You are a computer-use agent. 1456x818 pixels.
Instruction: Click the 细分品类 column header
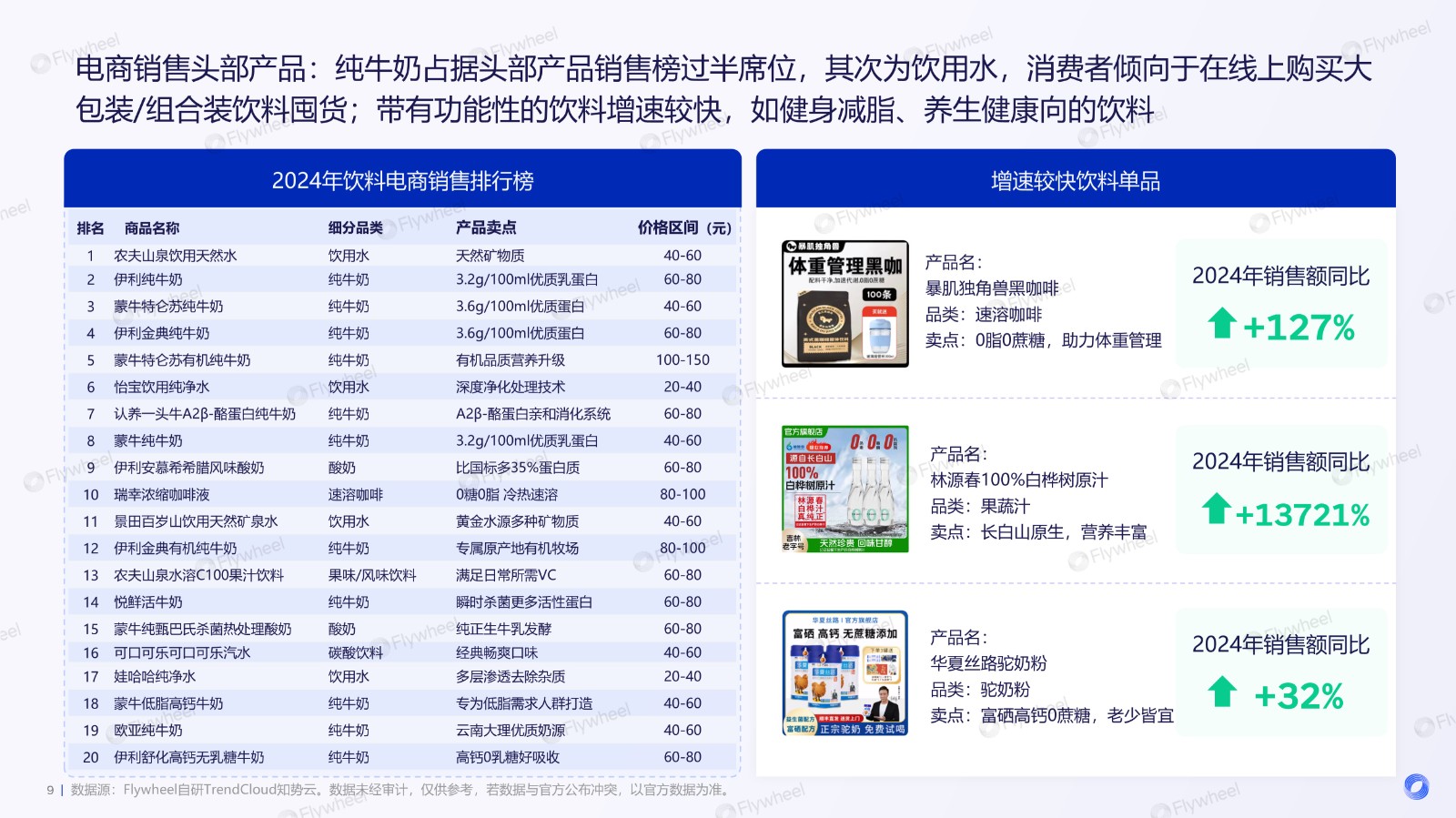[356, 227]
